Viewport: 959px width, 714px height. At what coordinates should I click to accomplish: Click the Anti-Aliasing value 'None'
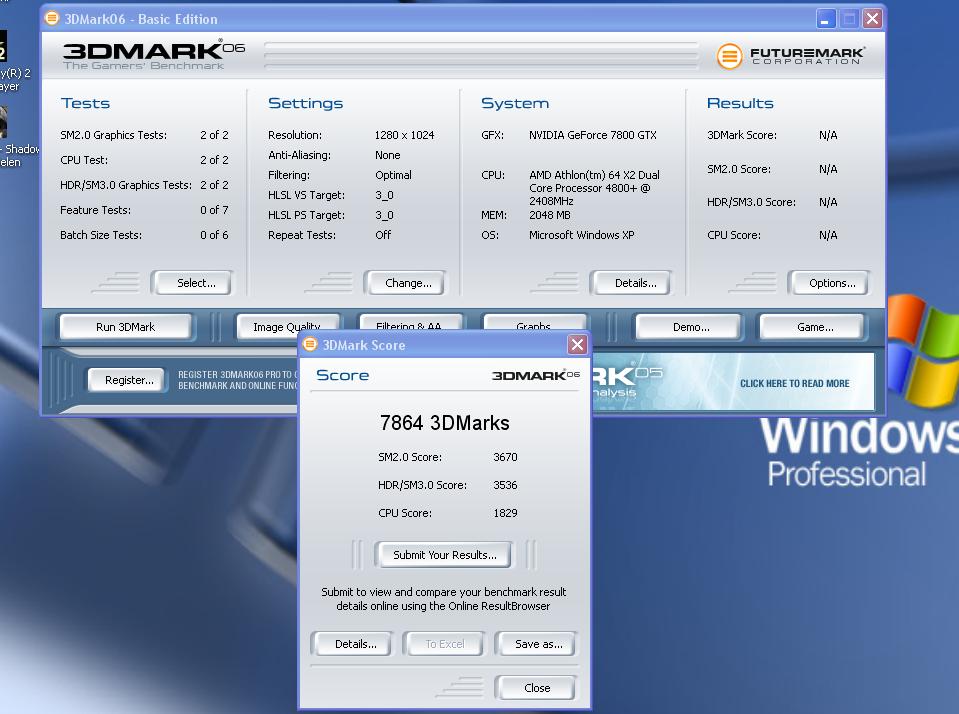pyautogui.click(x=388, y=155)
